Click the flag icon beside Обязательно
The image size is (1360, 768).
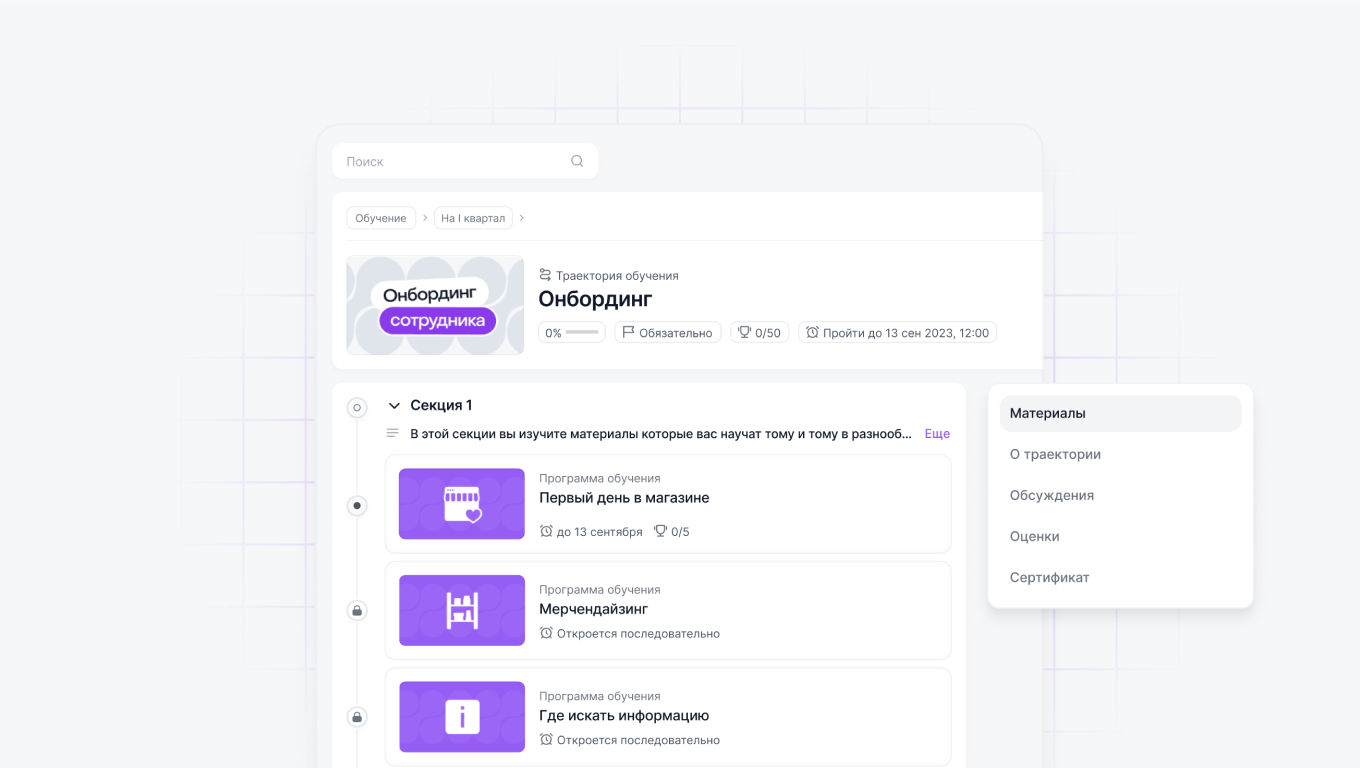pyautogui.click(x=629, y=332)
